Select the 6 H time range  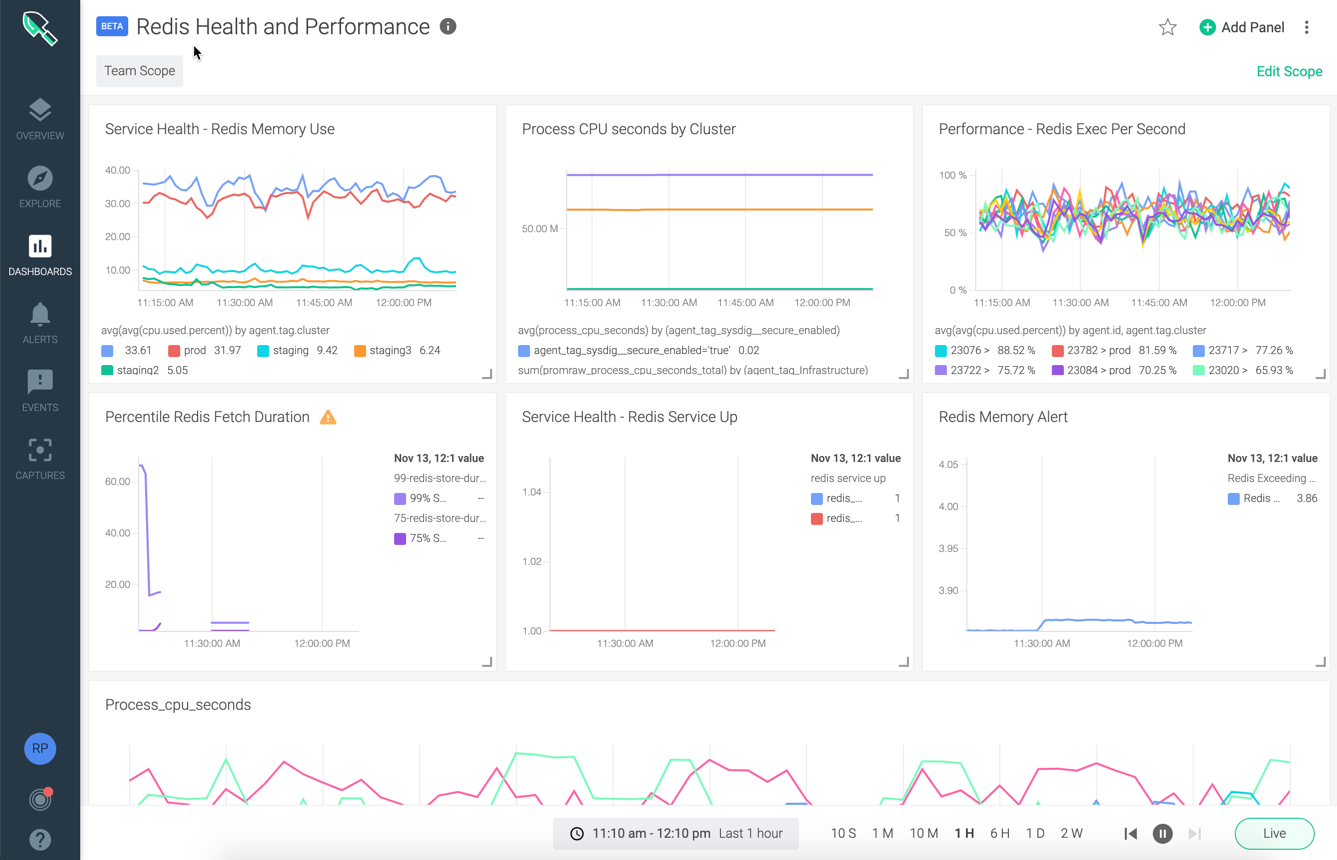pyautogui.click(x=1000, y=833)
